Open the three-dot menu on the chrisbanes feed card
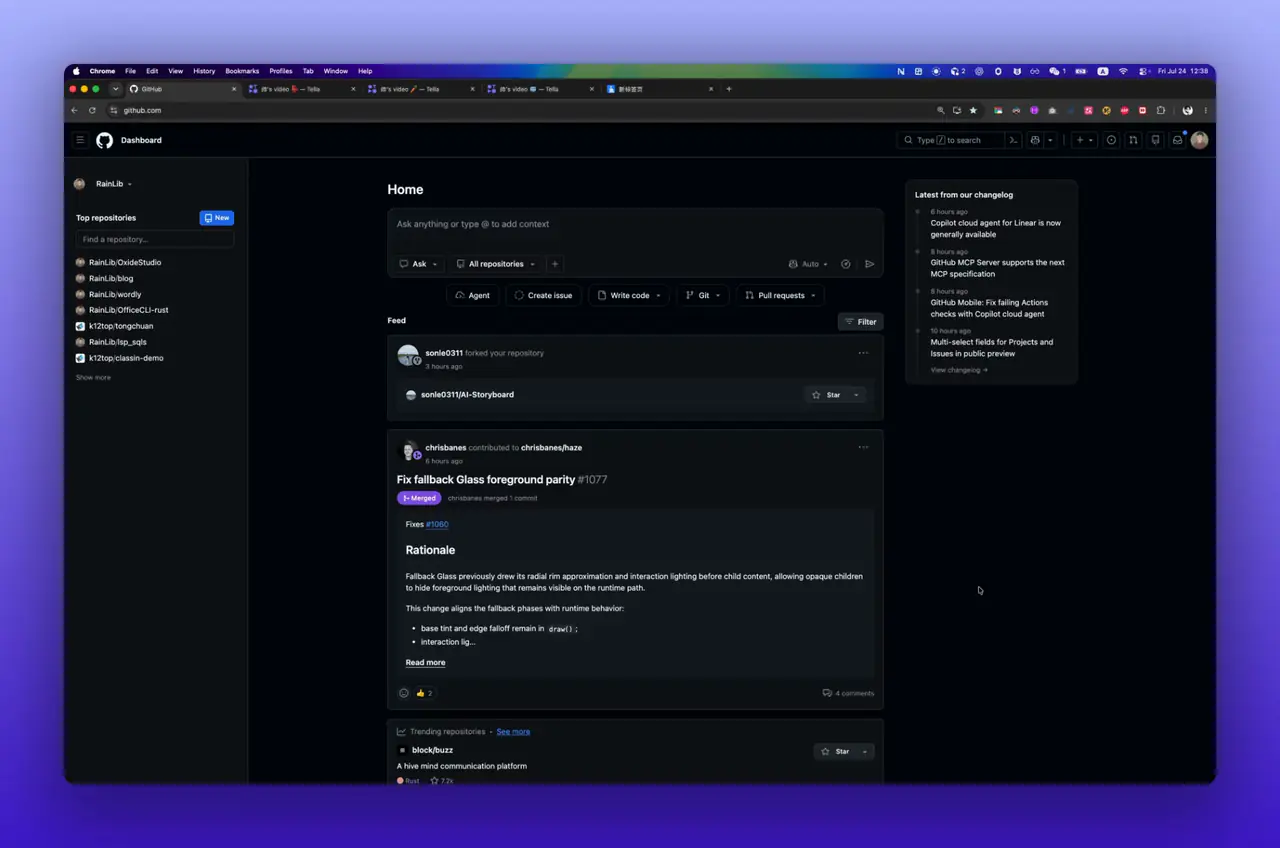Viewport: 1280px width, 848px height. pyautogui.click(x=863, y=448)
